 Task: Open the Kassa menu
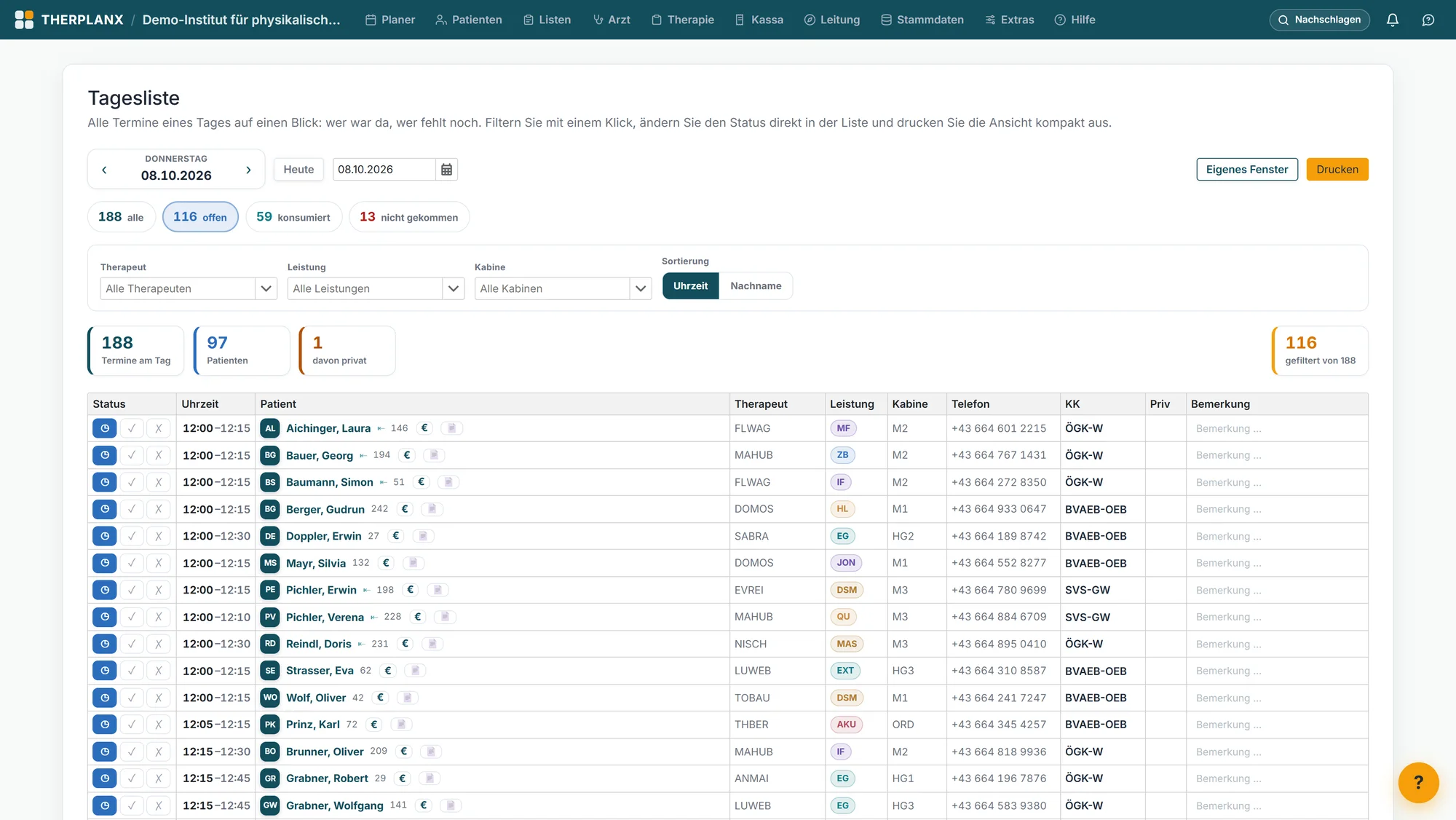click(759, 20)
